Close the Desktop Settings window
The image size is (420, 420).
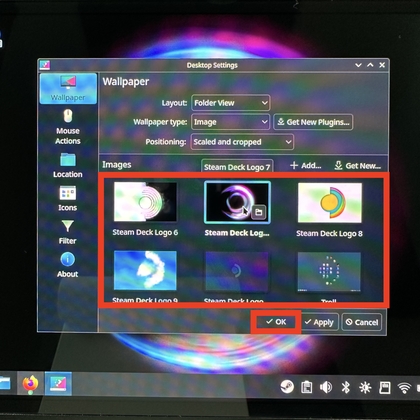pyautogui.click(x=382, y=65)
